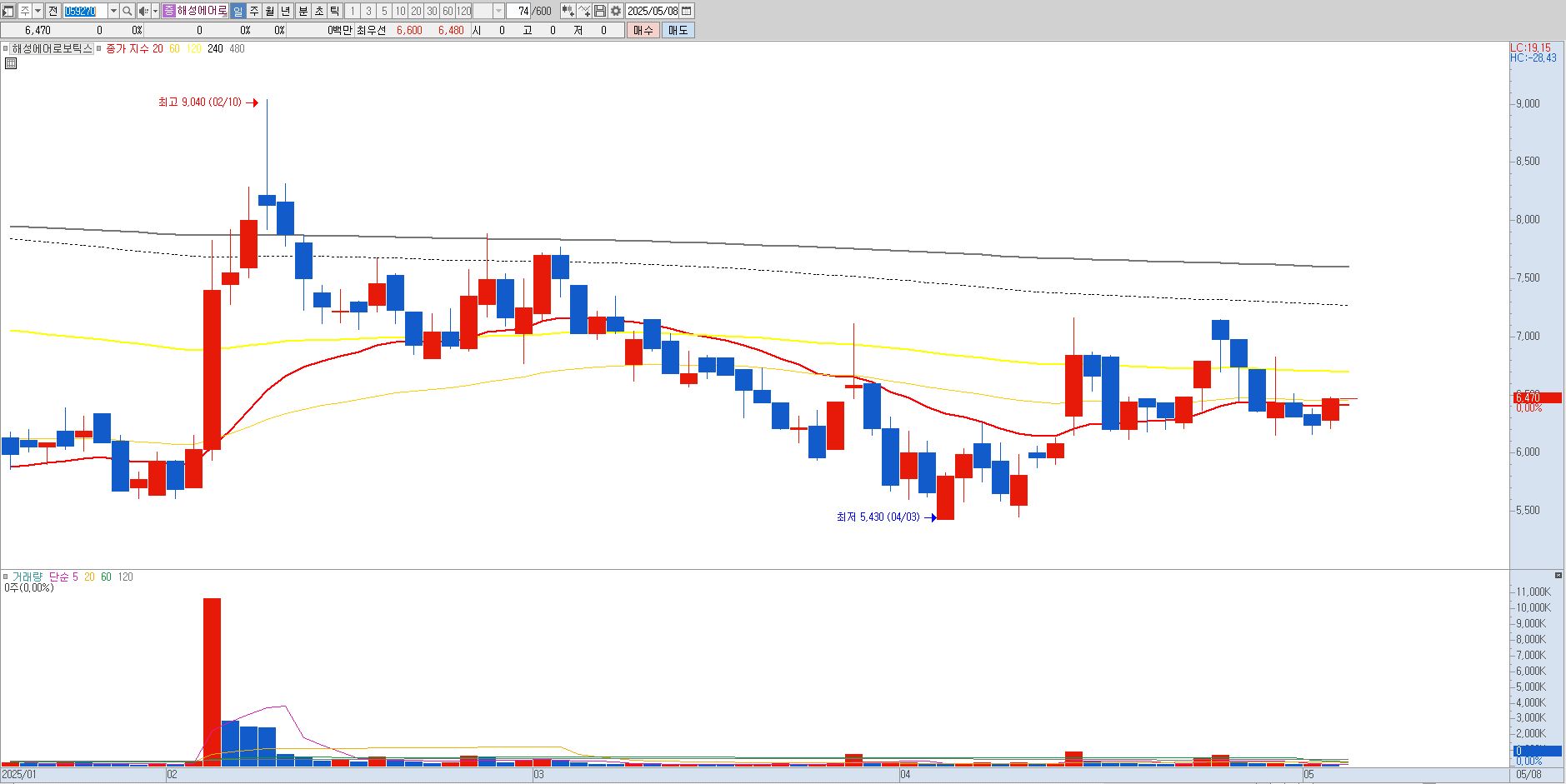The height and width of the screenshot is (784, 1566).
Task: Click the candlestick add-chart icon
Action: click(568, 11)
